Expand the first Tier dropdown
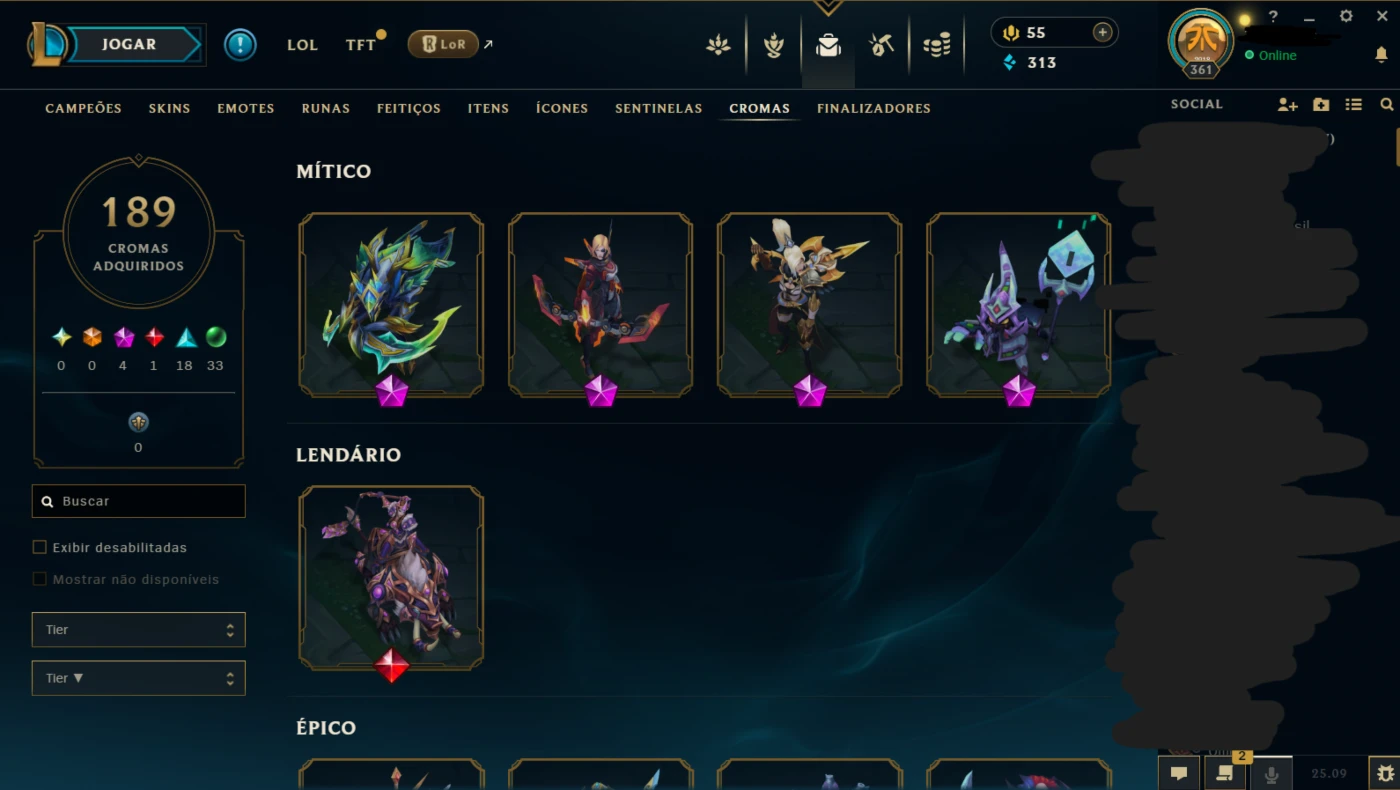 [x=138, y=630]
